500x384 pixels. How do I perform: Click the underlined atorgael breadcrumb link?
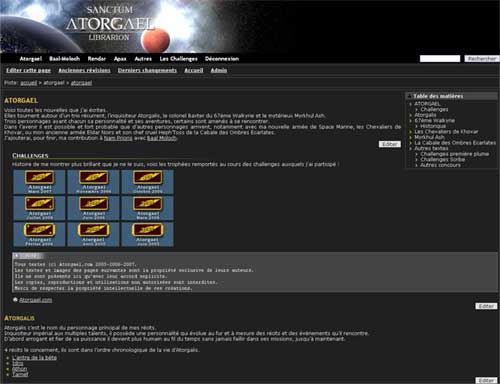(81, 83)
